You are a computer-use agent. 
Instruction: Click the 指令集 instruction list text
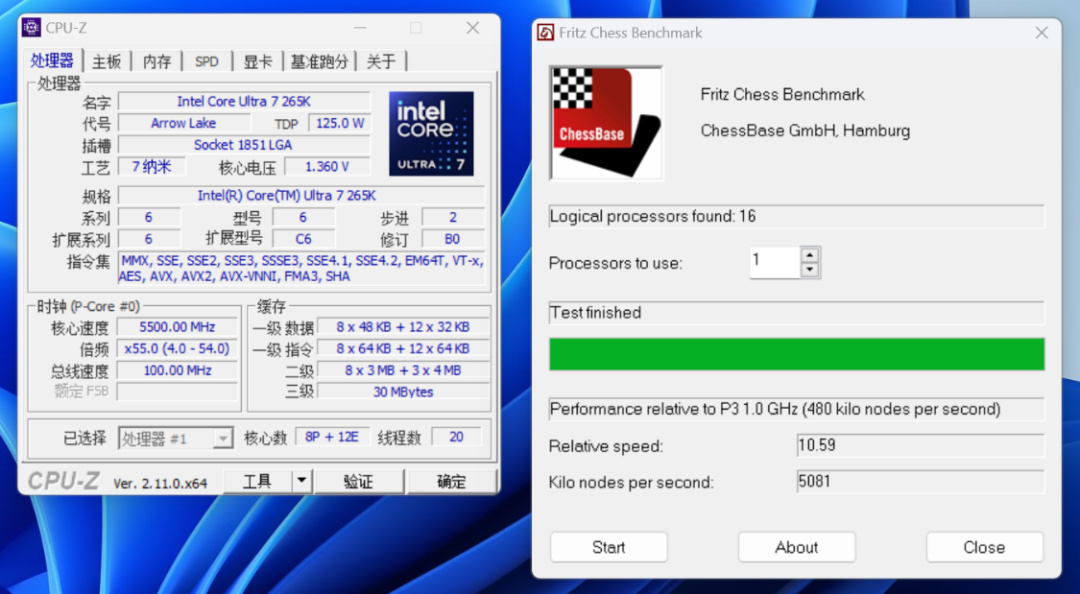pyautogui.click(x=302, y=268)
